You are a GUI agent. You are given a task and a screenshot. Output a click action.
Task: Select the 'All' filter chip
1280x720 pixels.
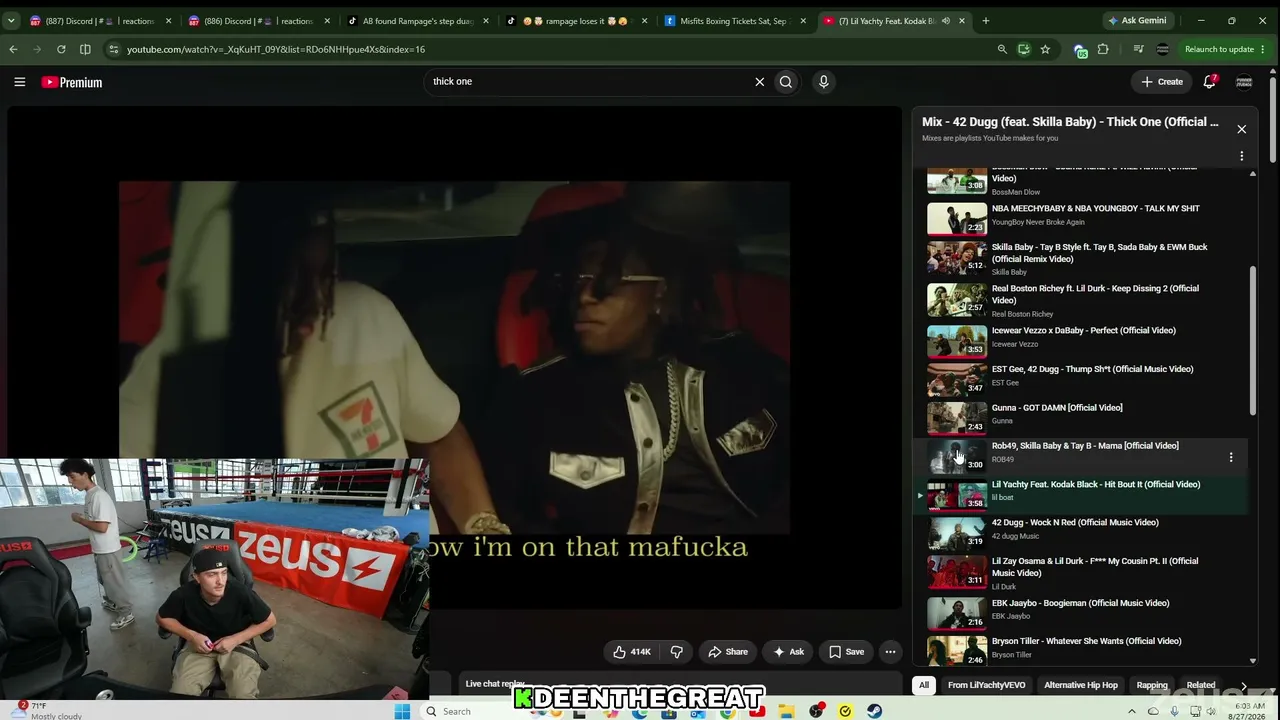(x=924, y=685)
